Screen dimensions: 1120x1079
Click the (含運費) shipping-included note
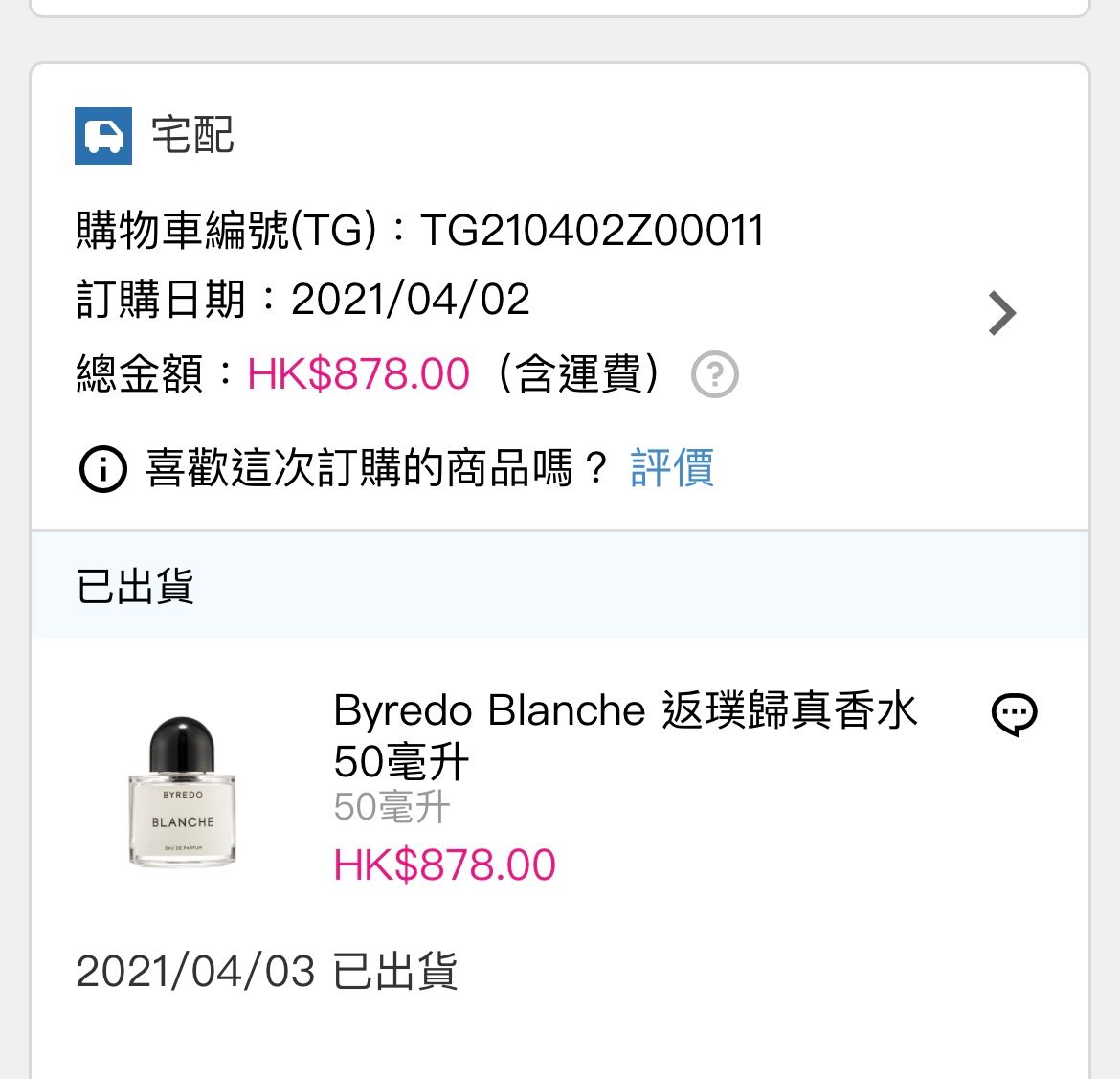(x=578, y=373)
